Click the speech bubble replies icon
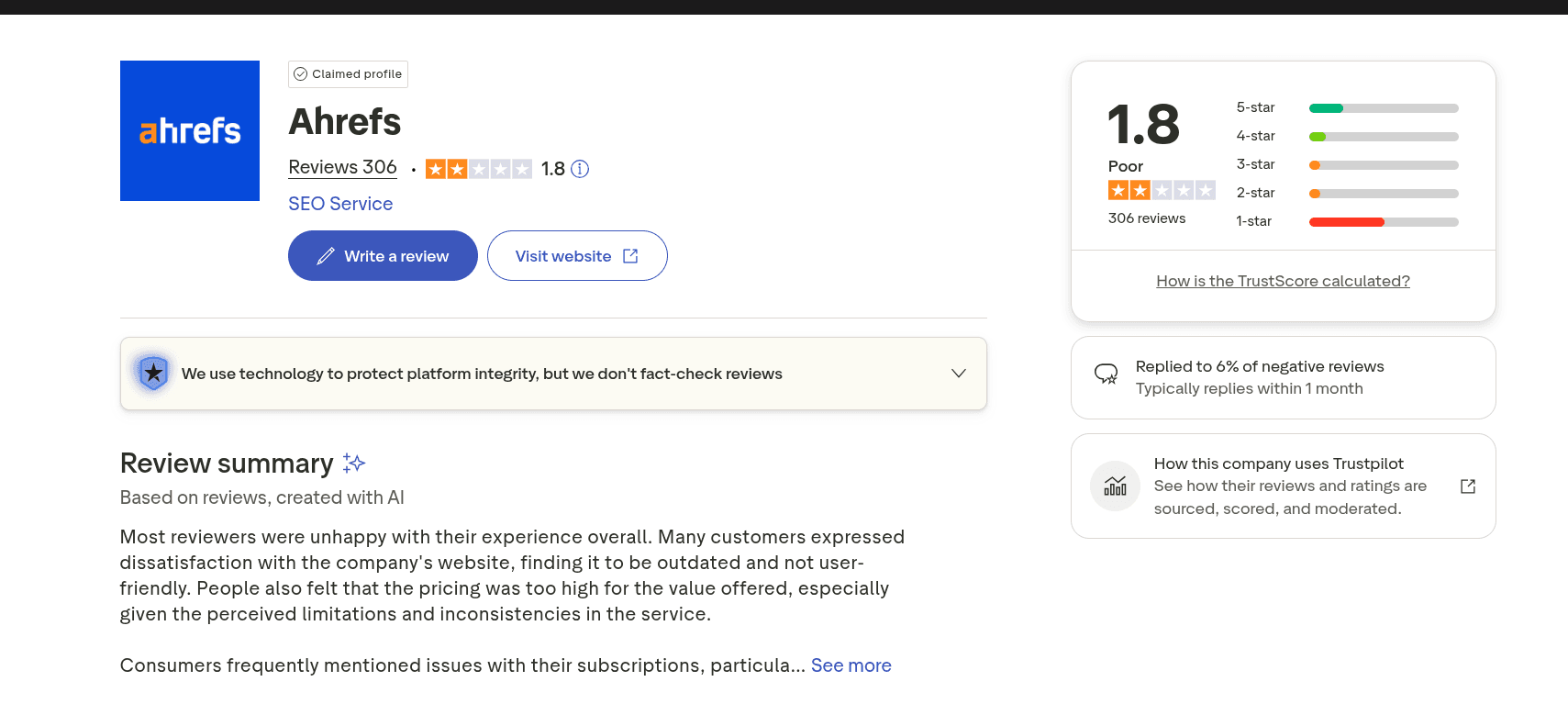The height and width of the screenshot is (715, 1568). point(1106,374)
